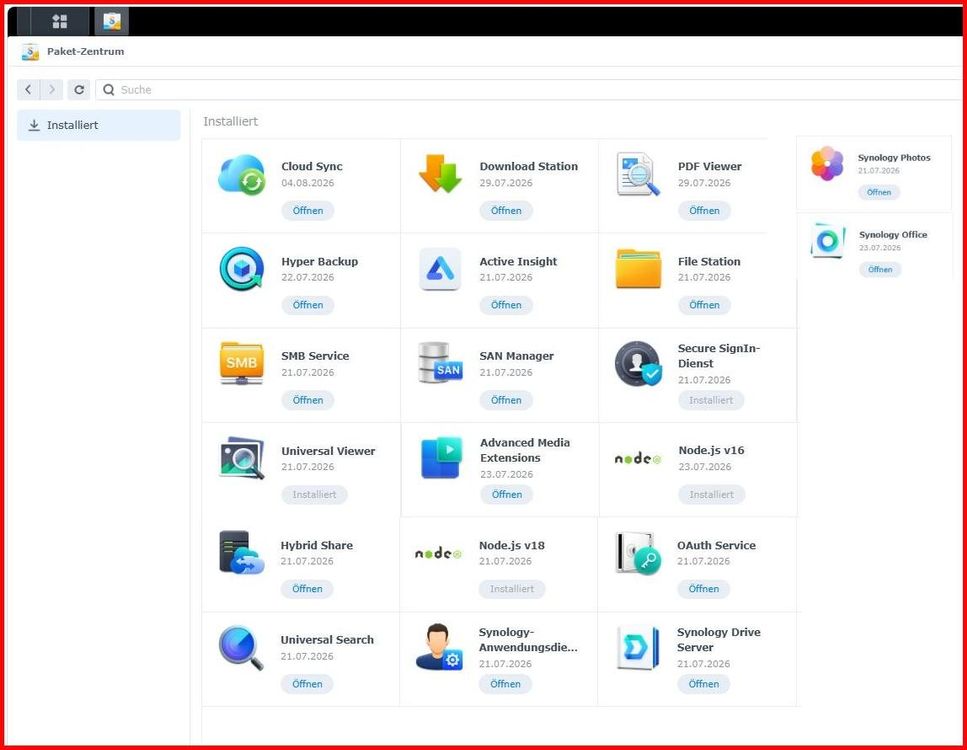Click Öffnen under Synology-Anwendungsdienst
The width and height of the screenshot is (967, 750).
click(505, 684)
